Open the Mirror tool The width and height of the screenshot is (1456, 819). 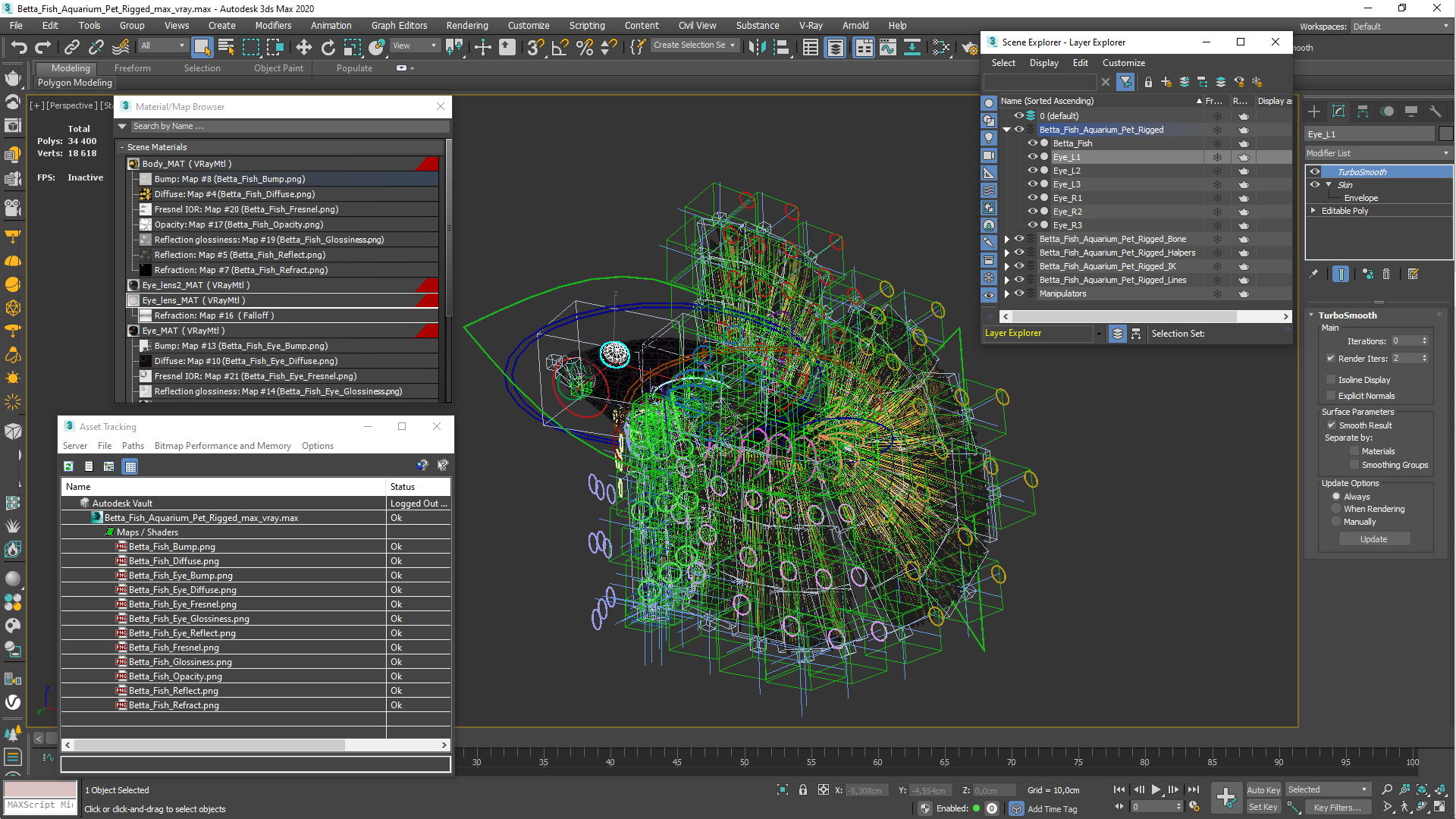pyautogui.click(x=757, y=47)
